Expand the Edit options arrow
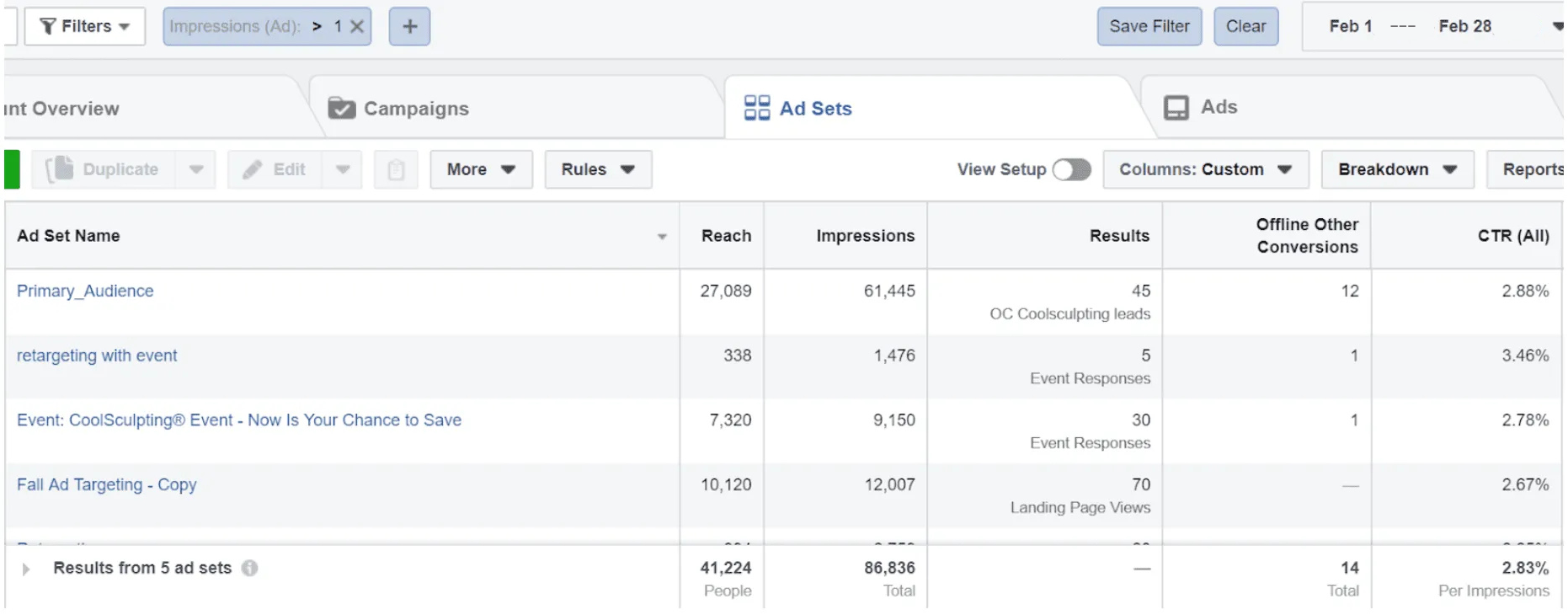Screen dimensions: 1568x615 343,169
